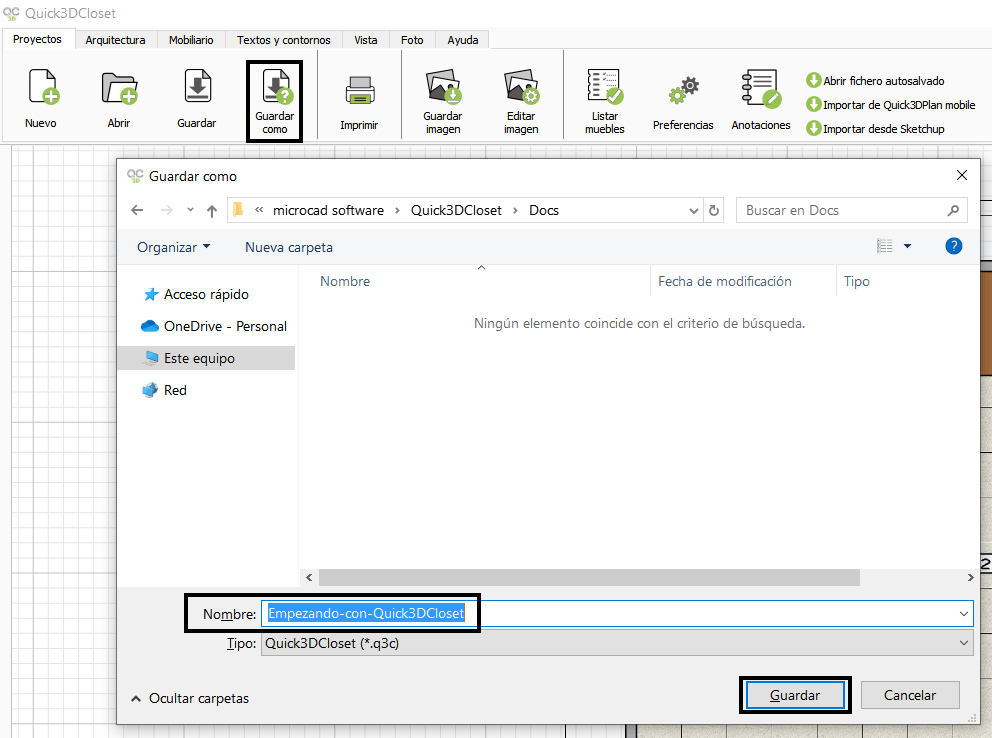This screenshot has width=992, height=738.
Task: Select Importar desde Sketchup
Action: 876,129
